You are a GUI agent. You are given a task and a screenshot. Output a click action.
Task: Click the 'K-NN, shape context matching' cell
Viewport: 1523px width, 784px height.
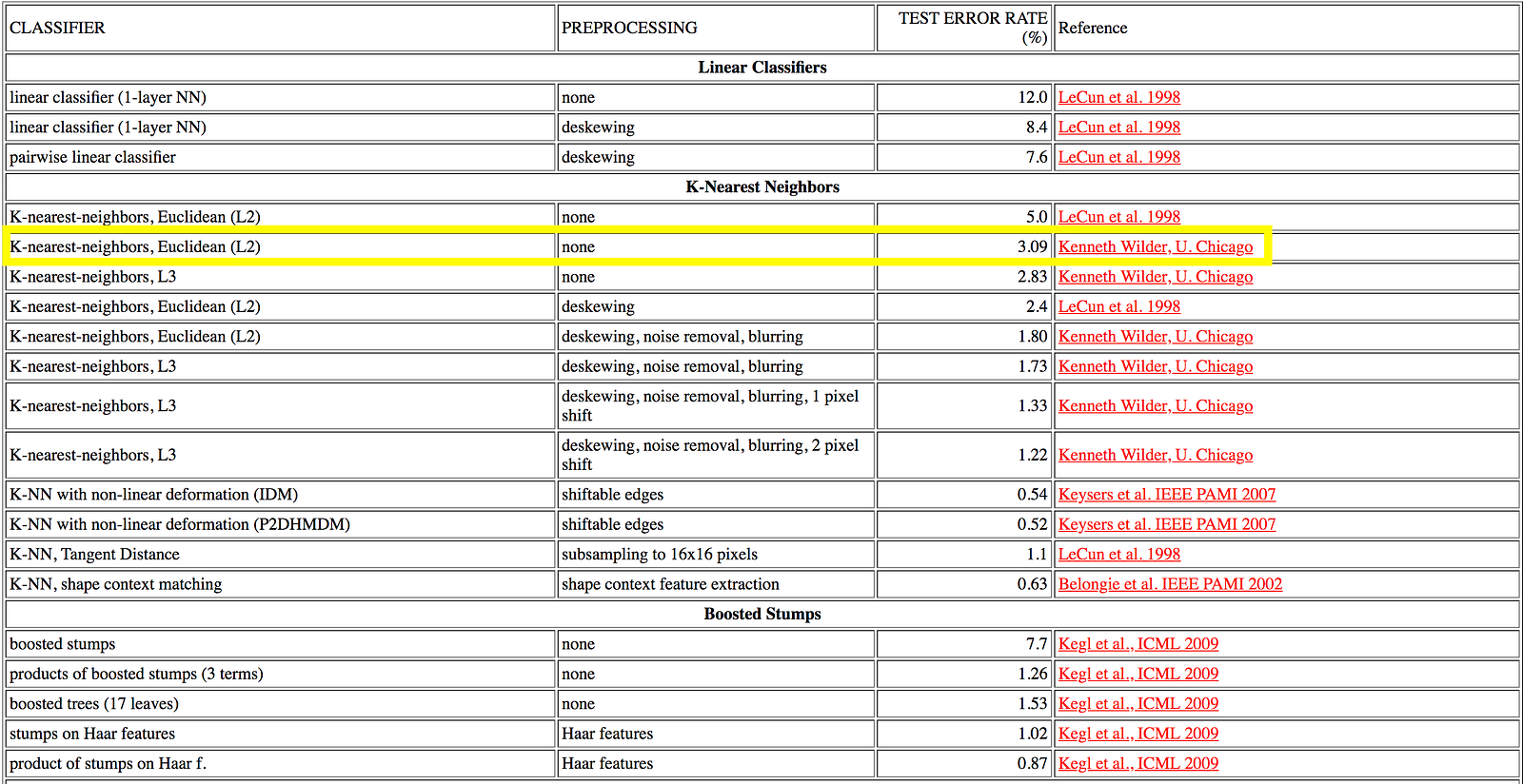pos(281,584)
